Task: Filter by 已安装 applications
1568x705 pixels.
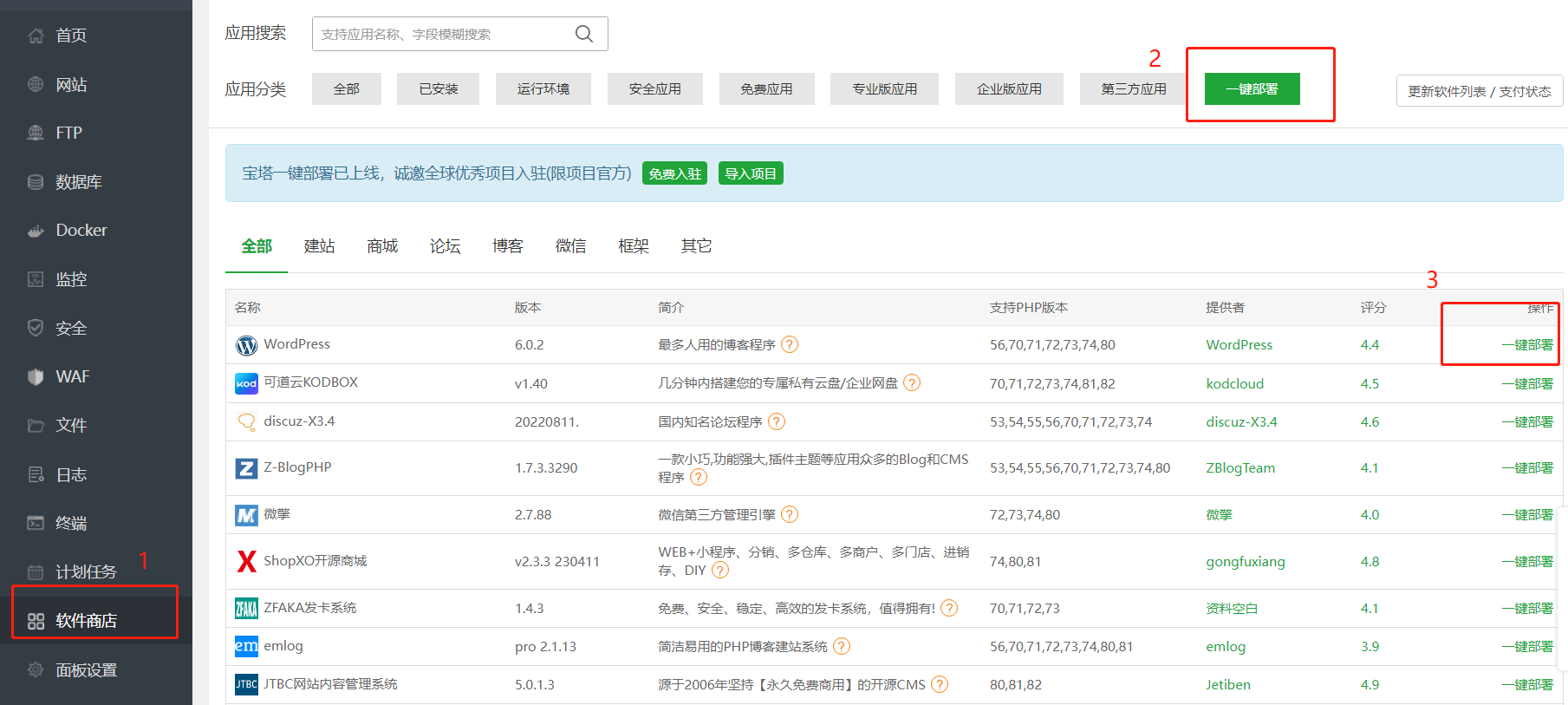Action: pos(438,89)
